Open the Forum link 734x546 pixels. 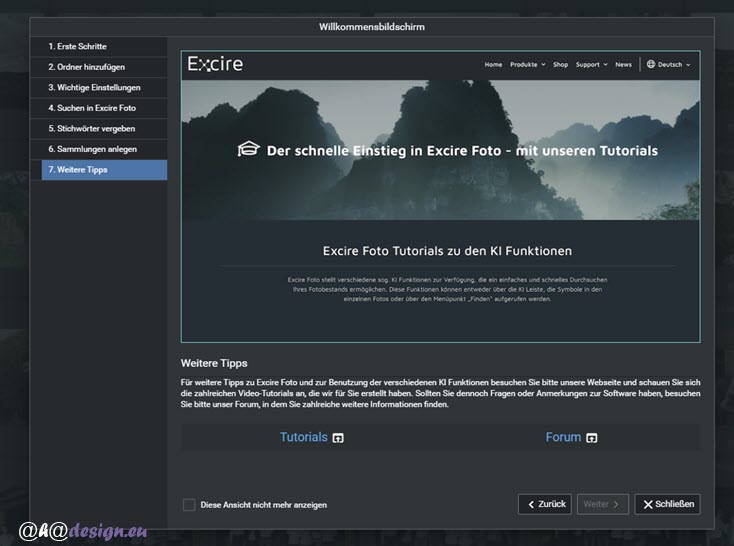563,437
